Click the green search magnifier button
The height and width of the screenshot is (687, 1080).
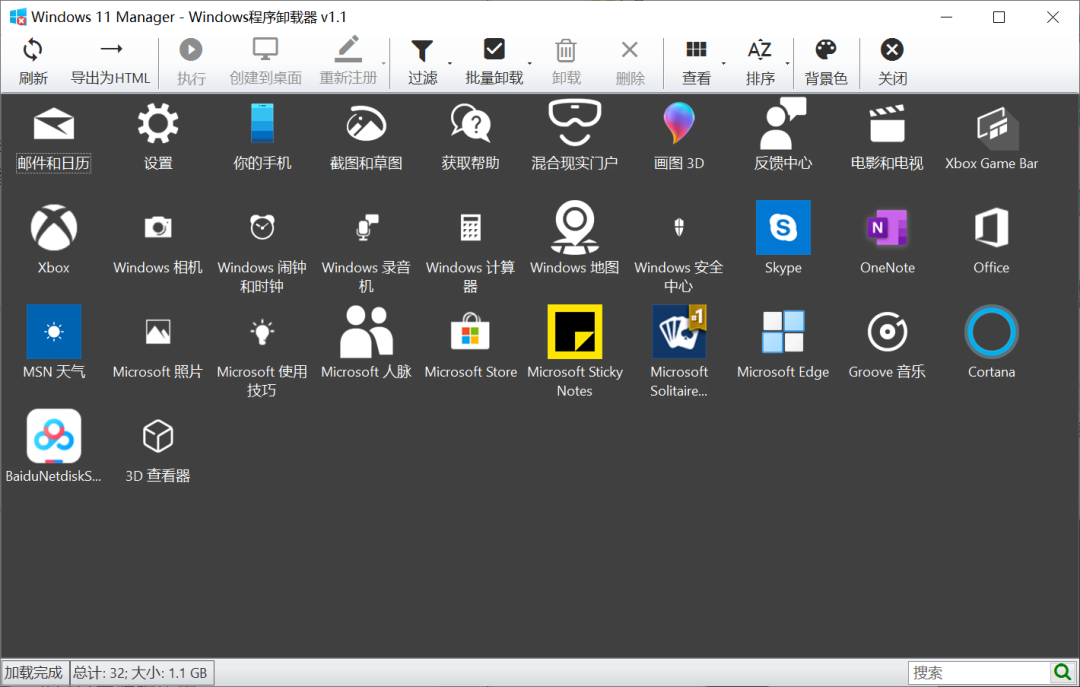[x=1062, y=673]
